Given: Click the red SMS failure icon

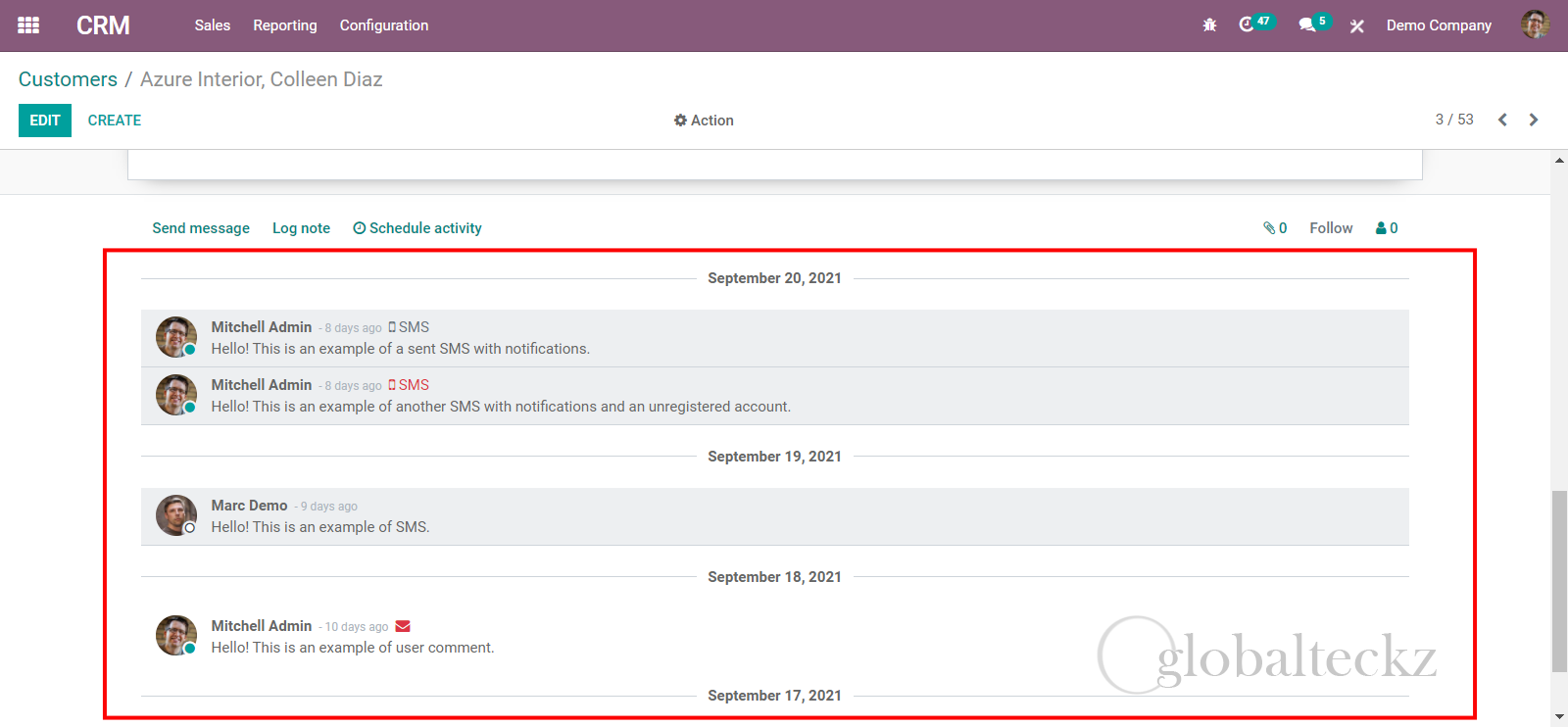Looking at the screenshot, I should coord(392,385).
